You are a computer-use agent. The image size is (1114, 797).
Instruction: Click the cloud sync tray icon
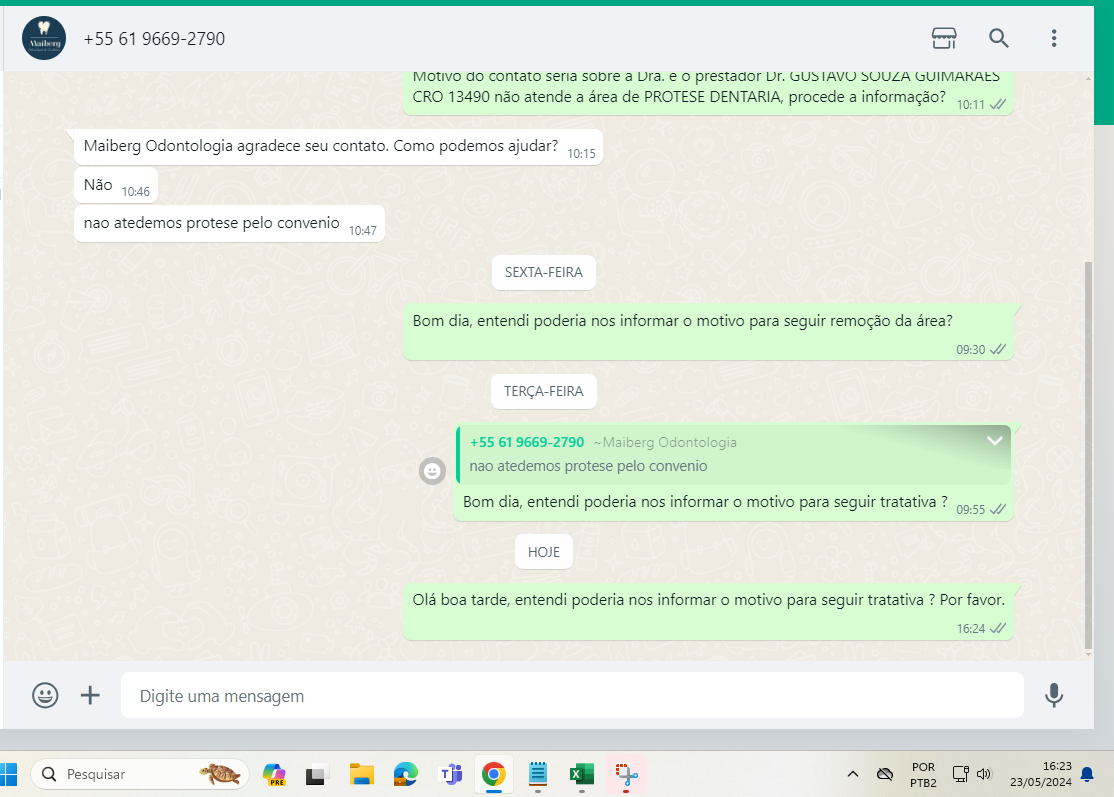tap(885, 774)
